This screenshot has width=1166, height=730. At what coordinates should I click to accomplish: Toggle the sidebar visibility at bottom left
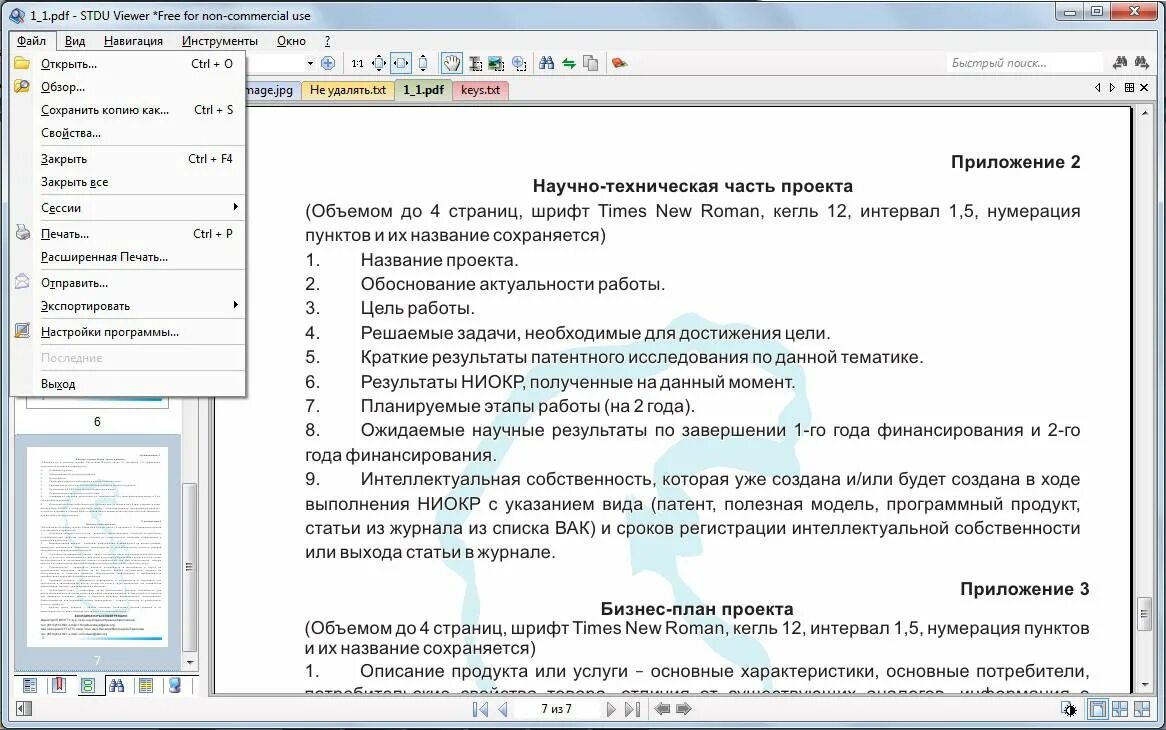23,708
